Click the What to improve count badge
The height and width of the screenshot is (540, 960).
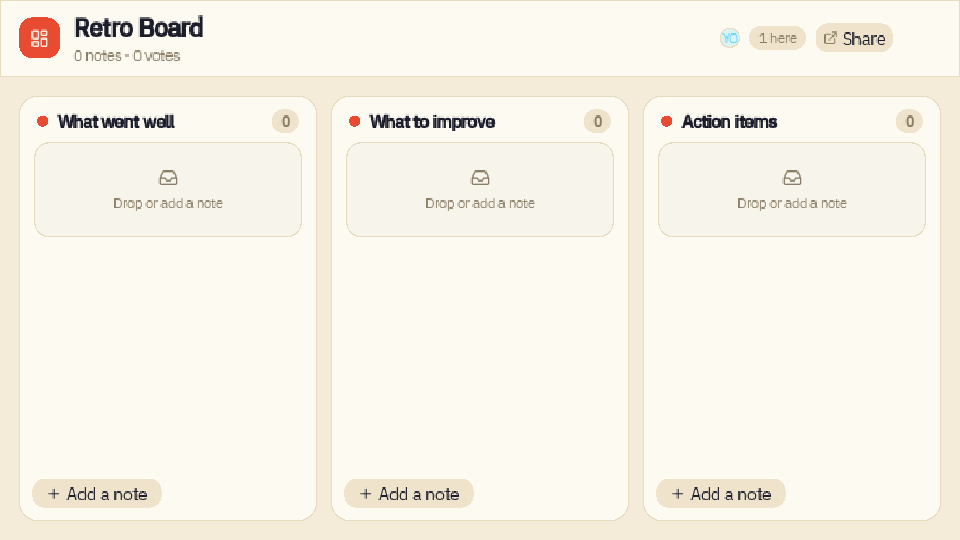(598, 121)
